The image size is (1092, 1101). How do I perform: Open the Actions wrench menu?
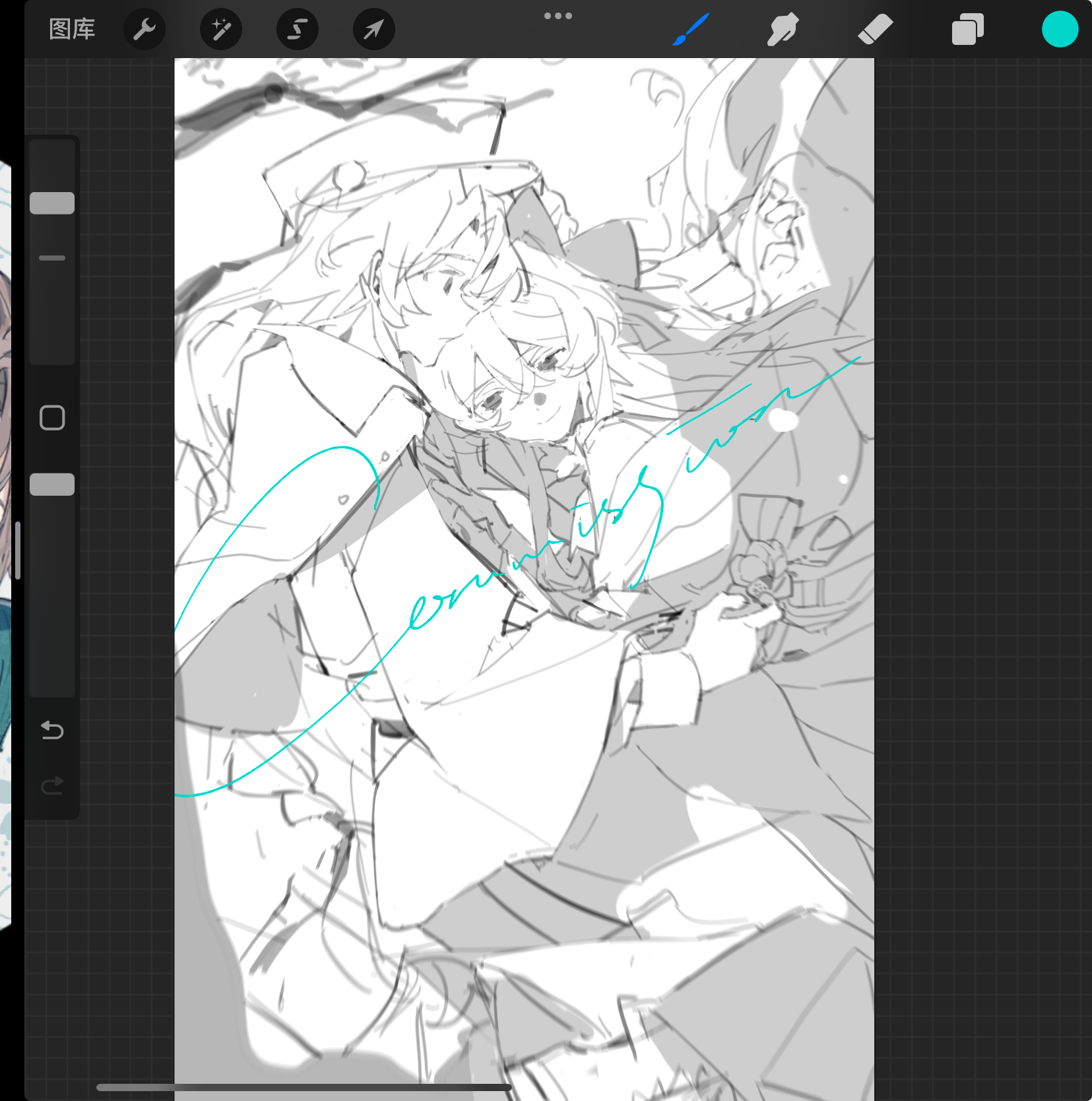pos(145,29)
